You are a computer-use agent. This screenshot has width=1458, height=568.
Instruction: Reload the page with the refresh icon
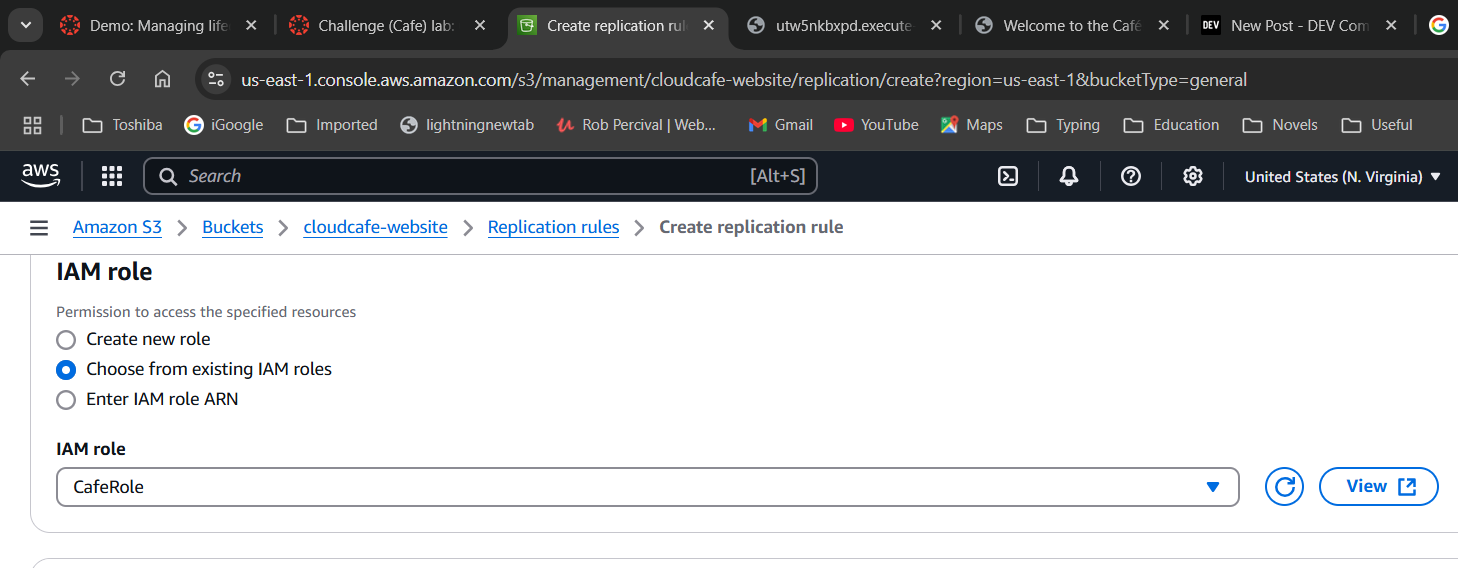[118, 79]
